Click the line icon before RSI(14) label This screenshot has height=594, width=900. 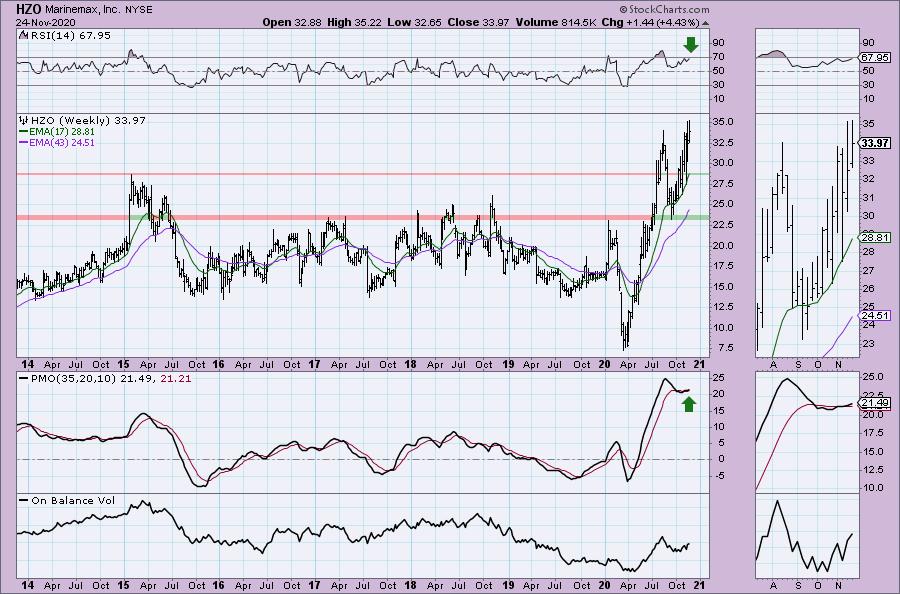pyautogui.click(x=23, y=35)
